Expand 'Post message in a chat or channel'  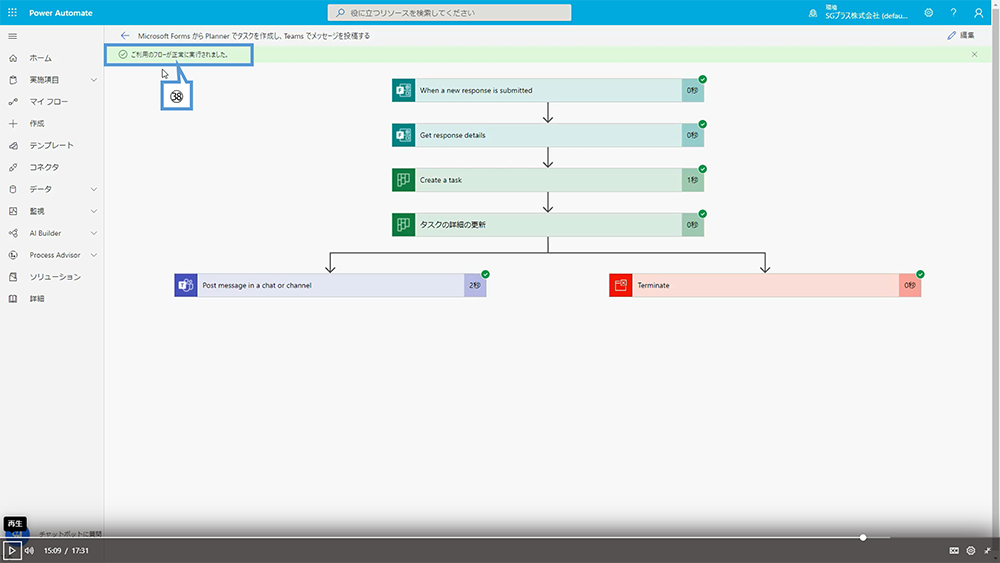click(330, 285)
